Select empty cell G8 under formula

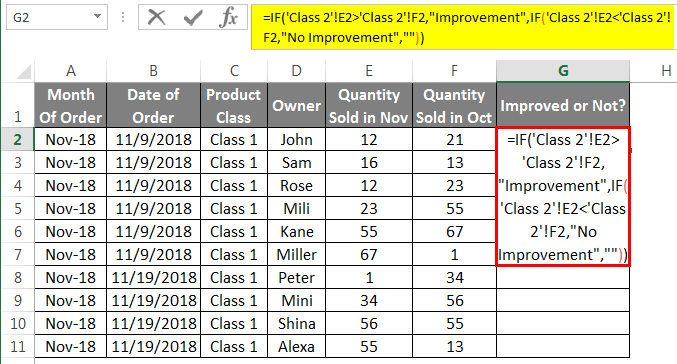563,277
